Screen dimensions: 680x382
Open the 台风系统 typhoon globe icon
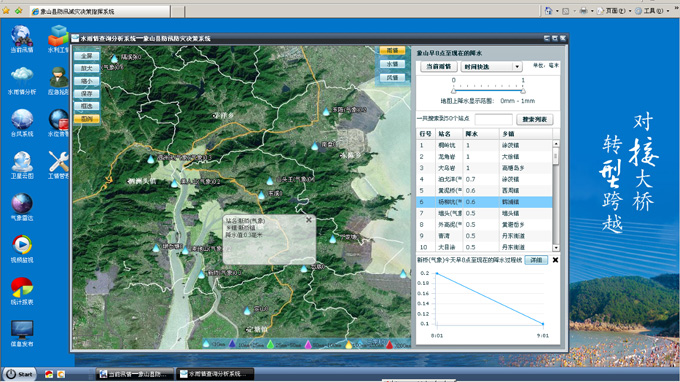(x=22, y=123)
